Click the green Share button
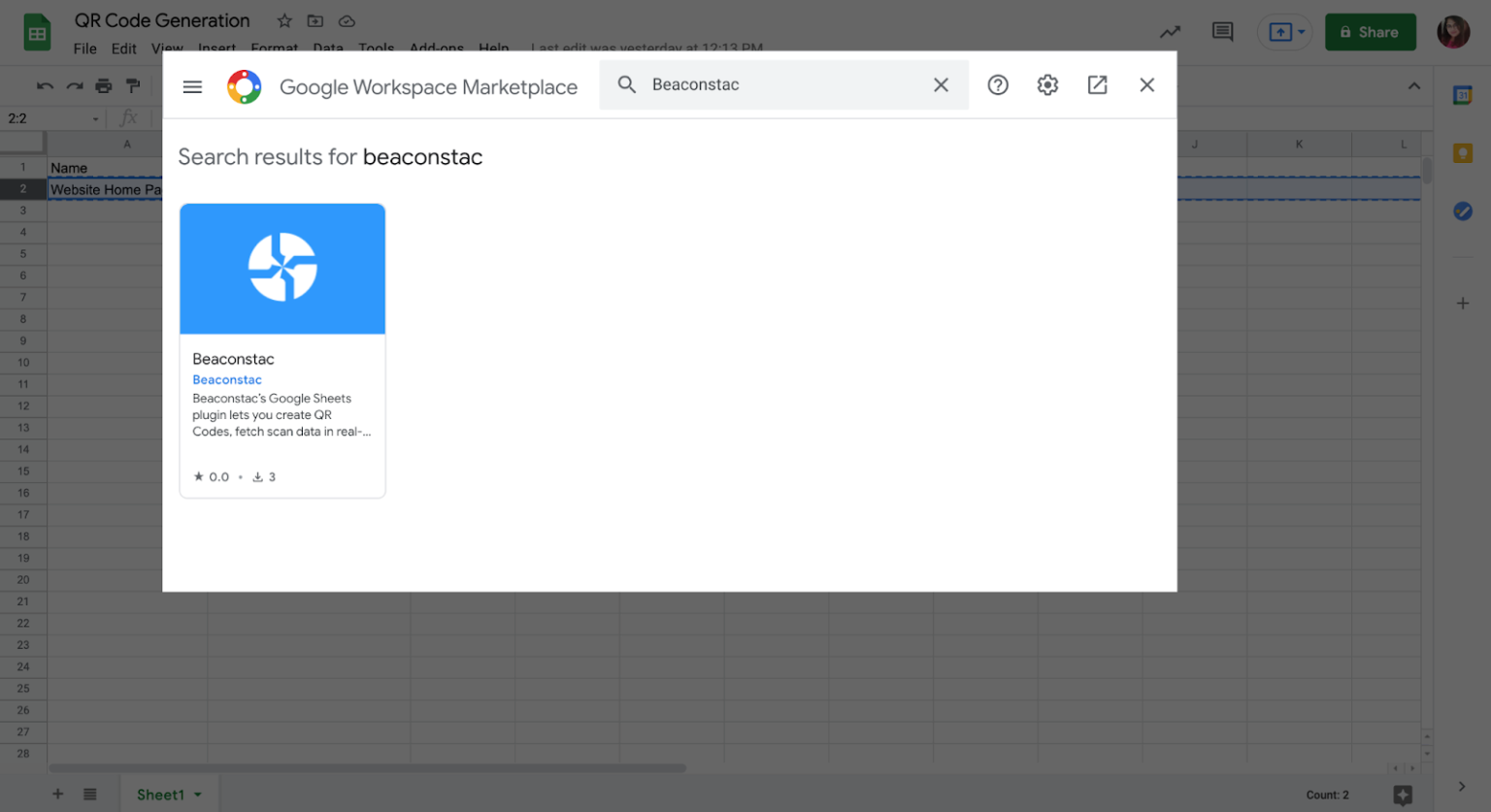 (x=1370, y=31)
